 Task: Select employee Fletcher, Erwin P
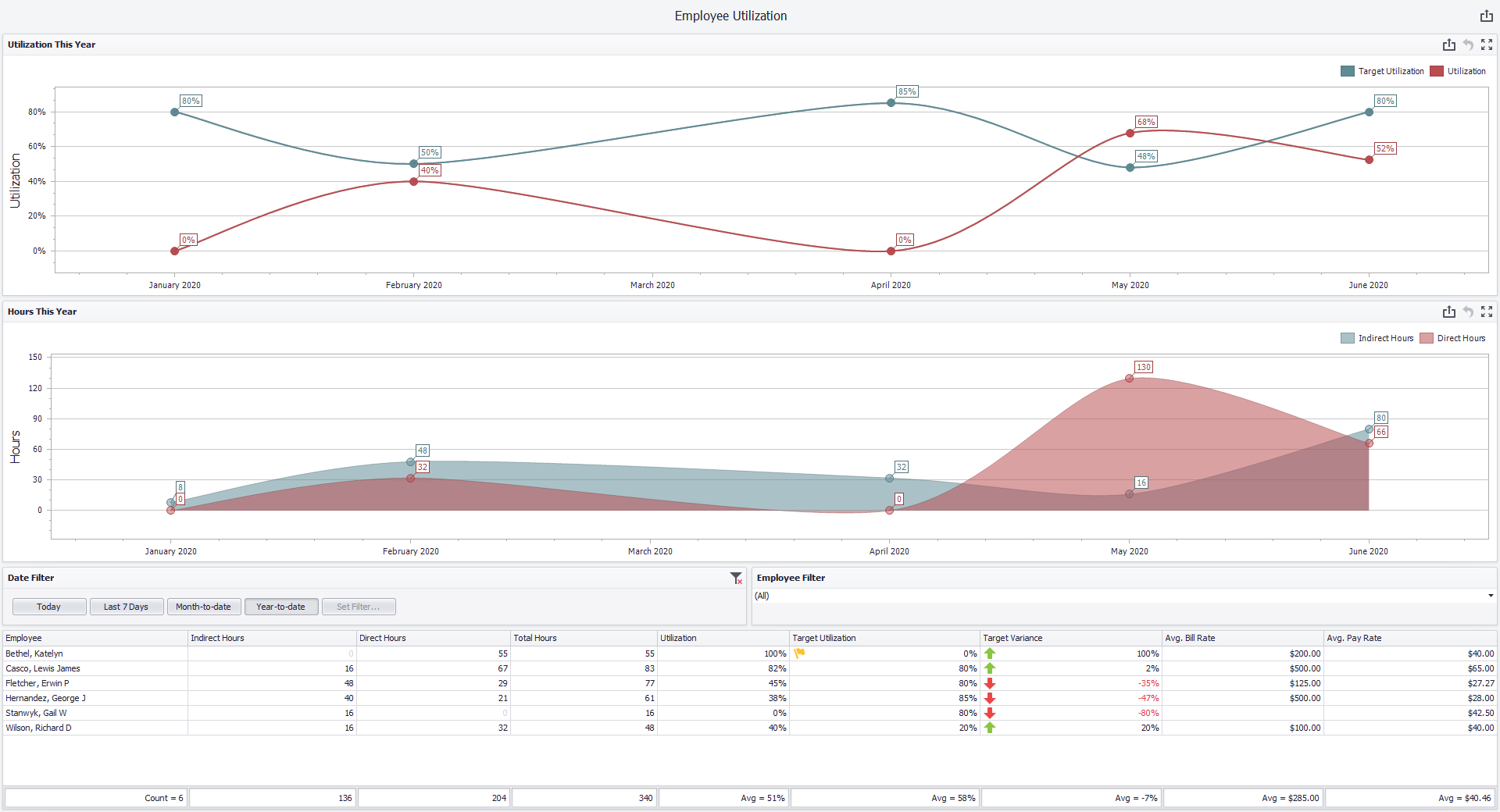click(x=37, y=683)
